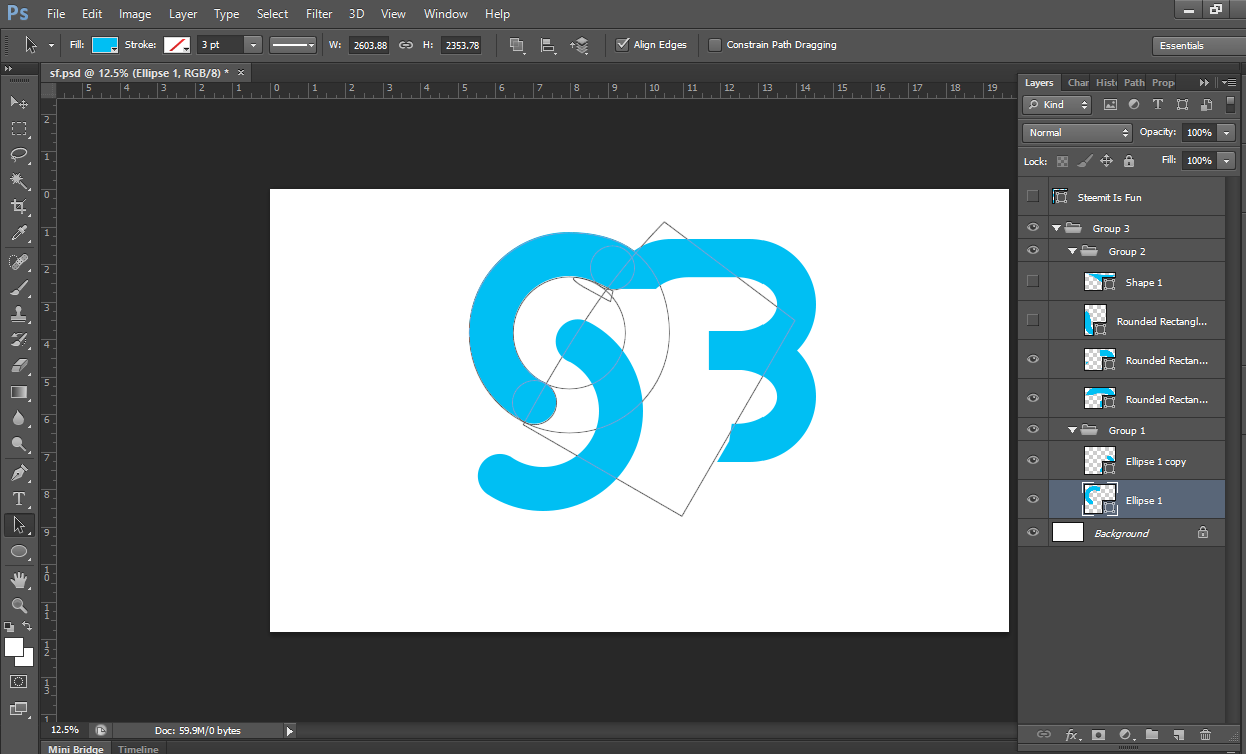Select the Move tool
1246x754 pixels.
pos(19,102)
